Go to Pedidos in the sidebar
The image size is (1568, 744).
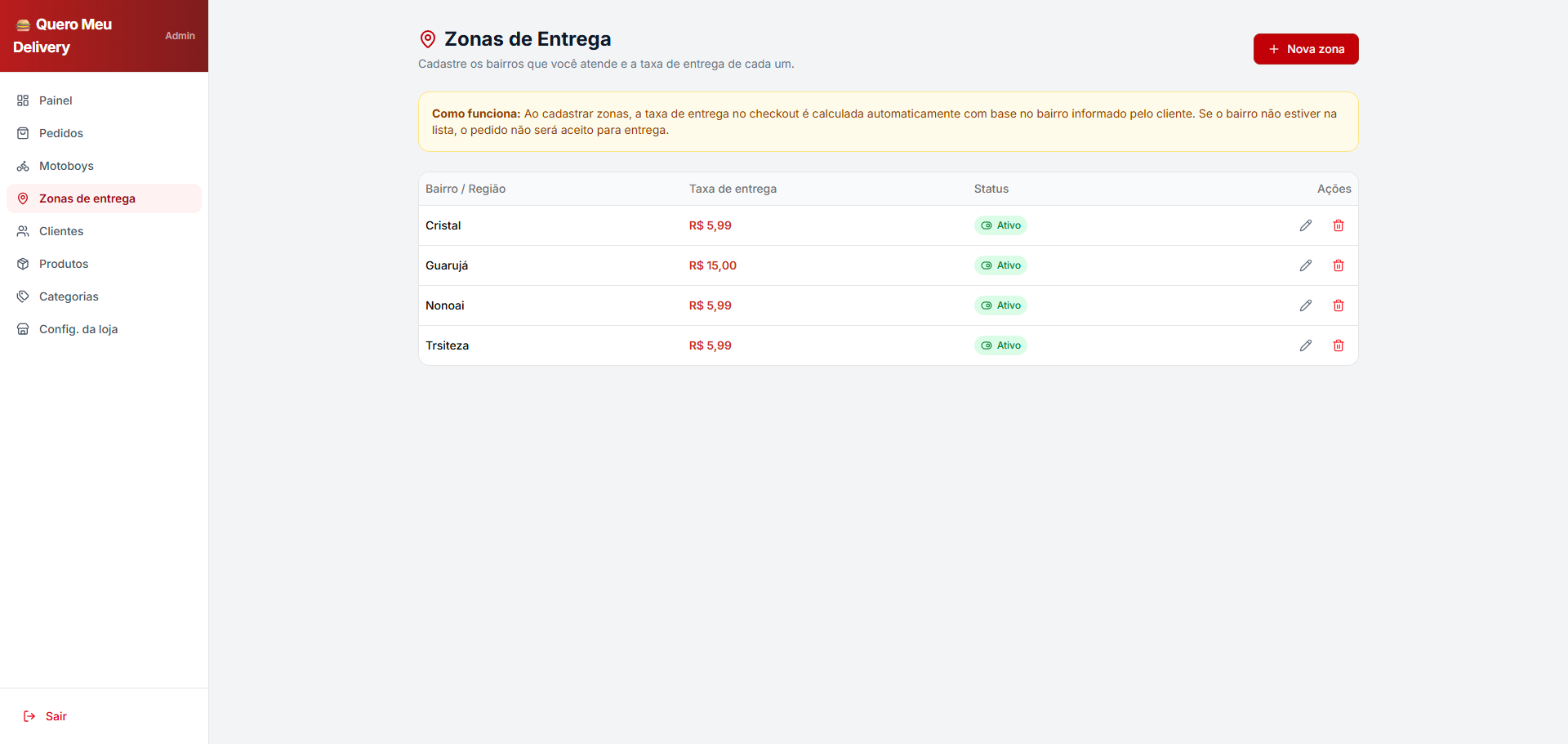point(60,133)
